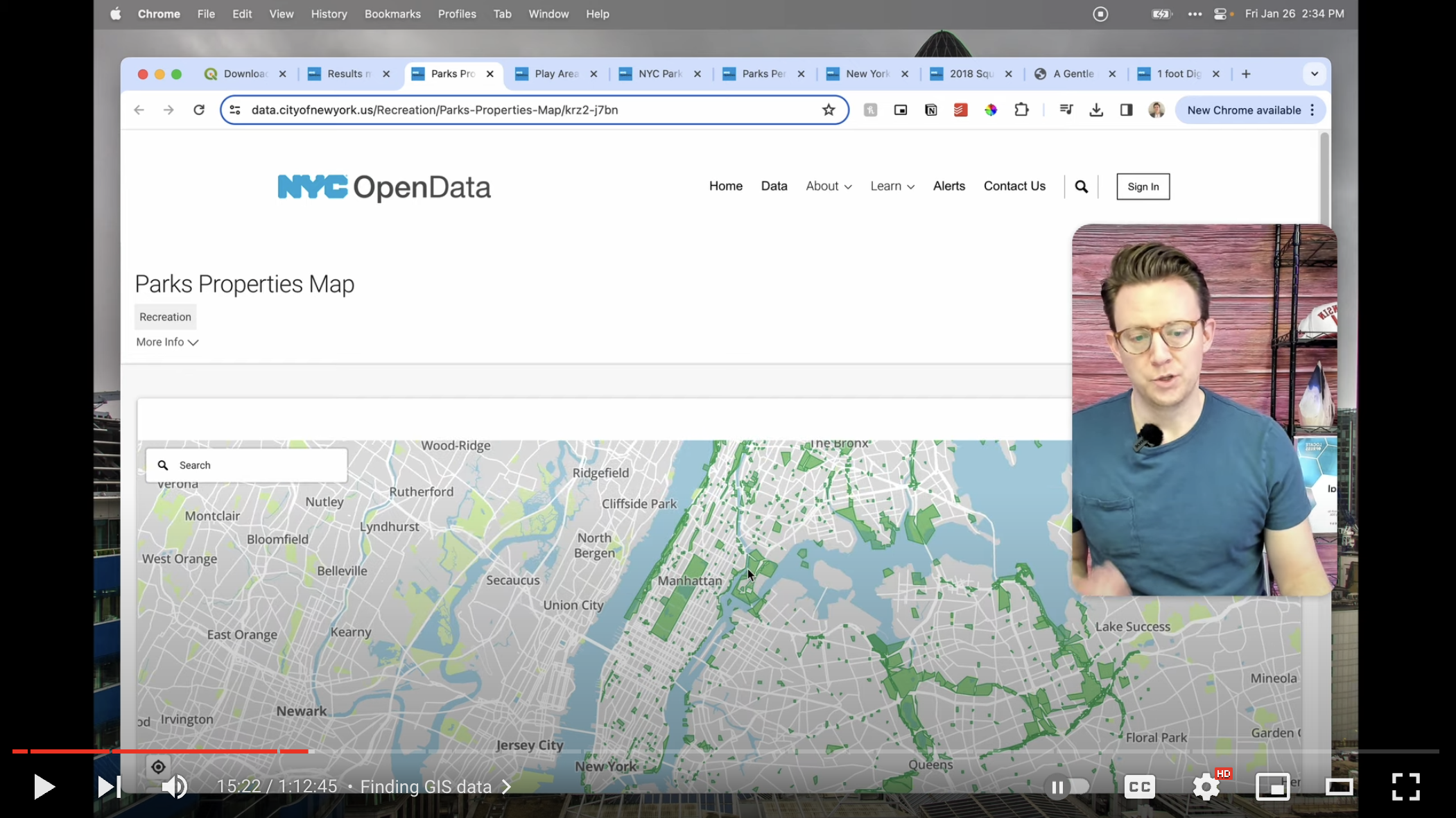Open the Alerts nav link
Screen dimensions: 1456x818
pyautogui.click(x=948, y=186)
